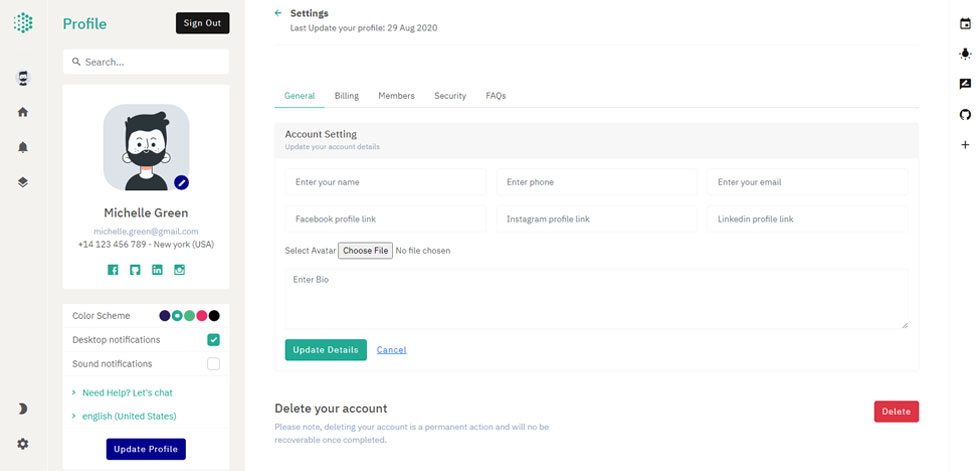Image resolution: width=980 pixels, height=471 pixels.
Task: Click the magnifier icon in the search box
Action: pyautogui.click(x=77, y=62)
